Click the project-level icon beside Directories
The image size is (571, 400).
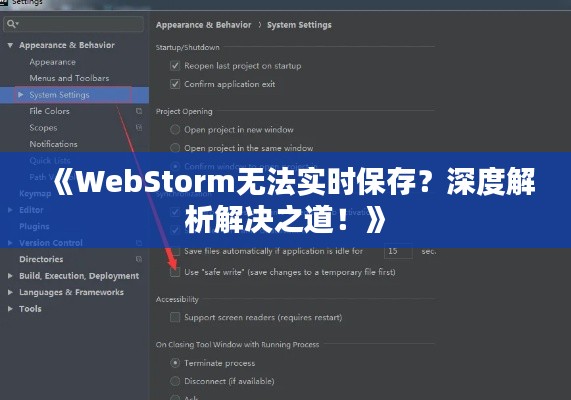coord(139,259)
